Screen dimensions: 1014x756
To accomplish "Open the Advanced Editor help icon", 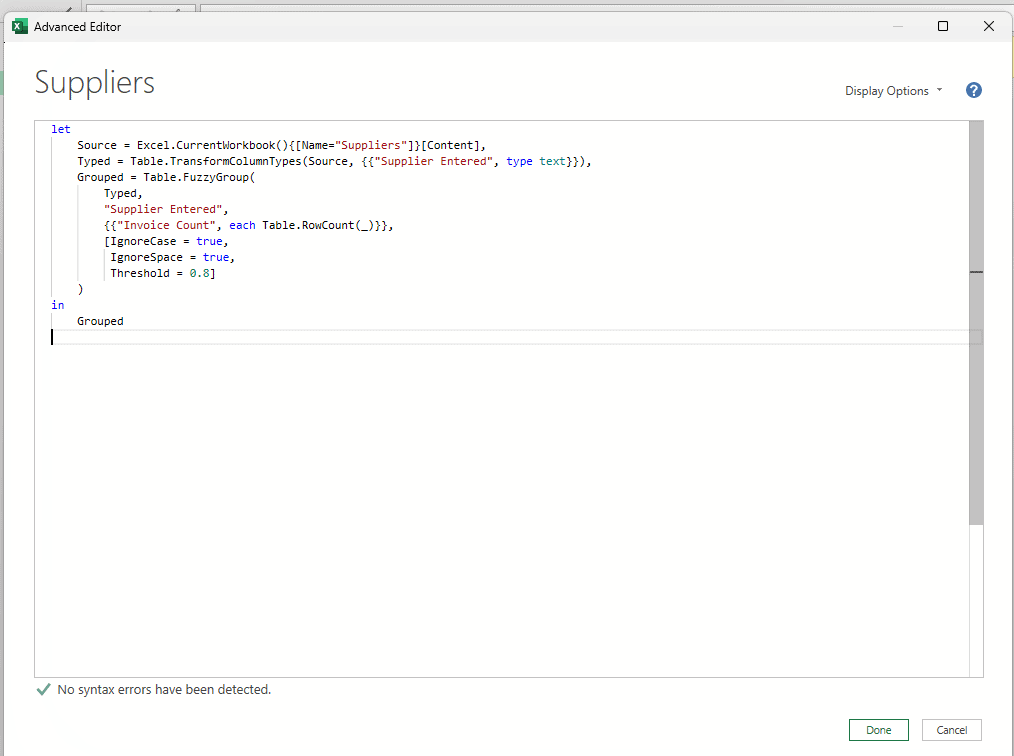I will [973, 91].
